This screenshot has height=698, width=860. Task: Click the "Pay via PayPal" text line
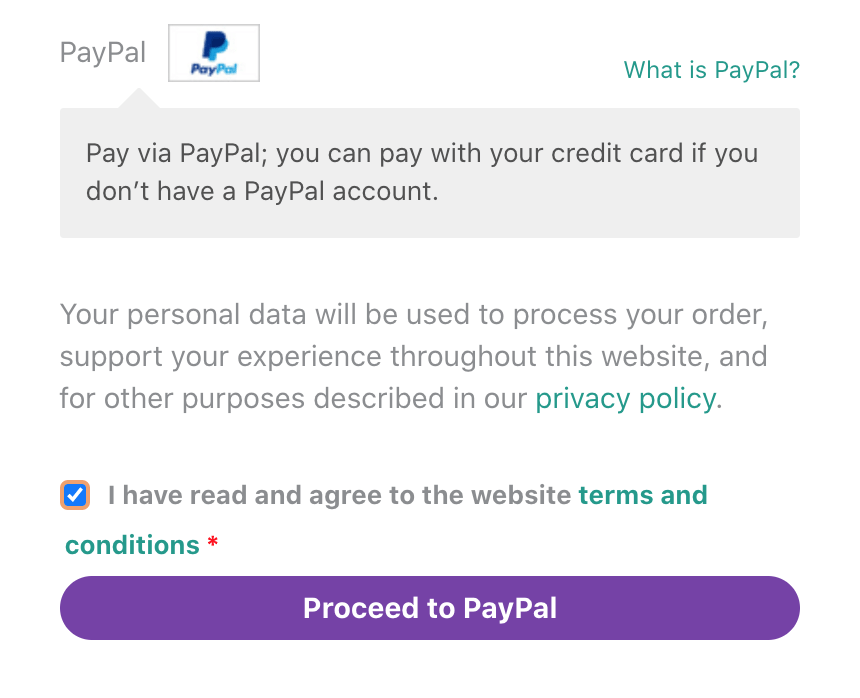coord(180,154)
